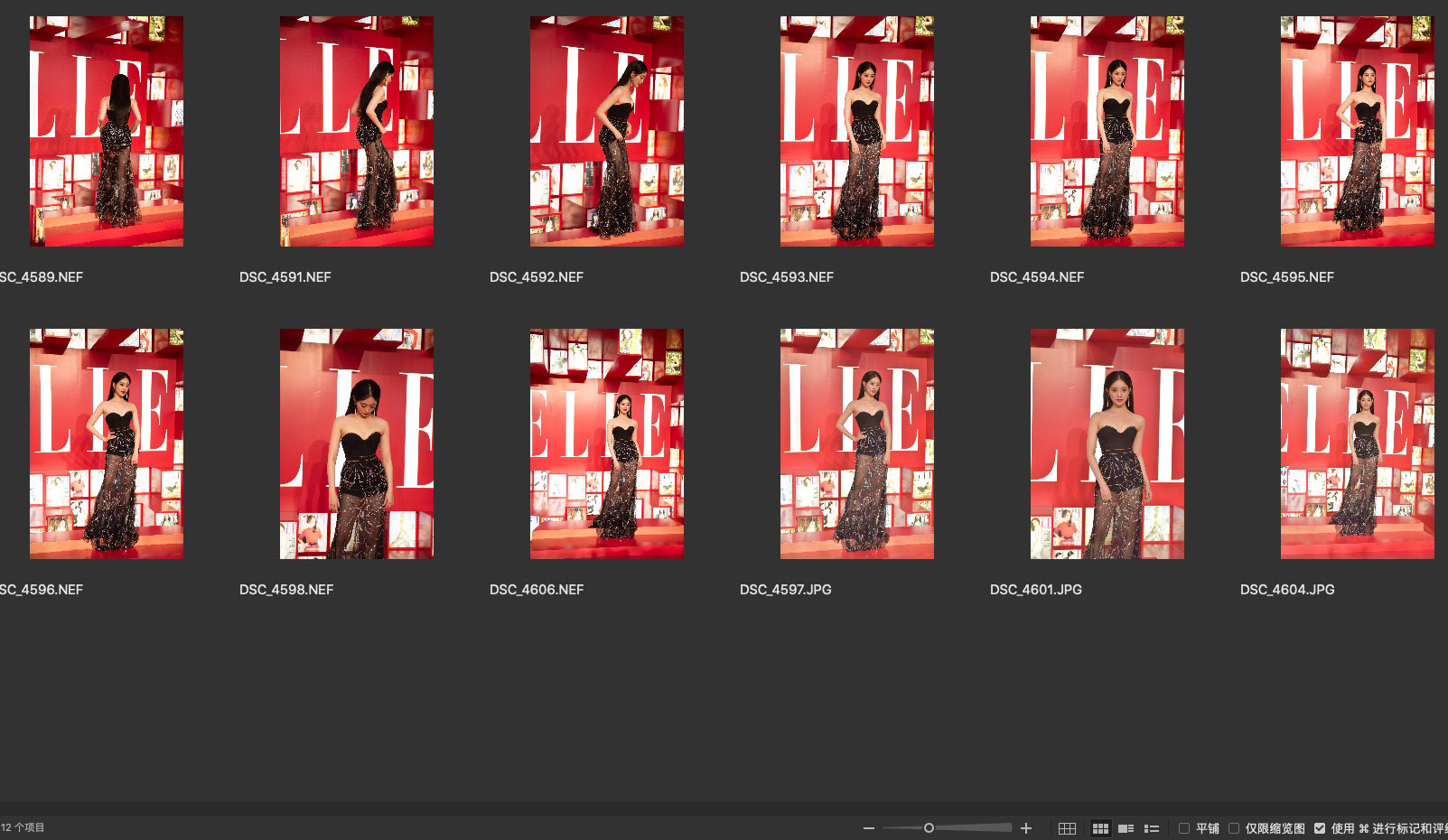This screenshot has height=840, width=1448.
Task: Switch to thumbnail grid view
Action: [x=1100, y=828]
